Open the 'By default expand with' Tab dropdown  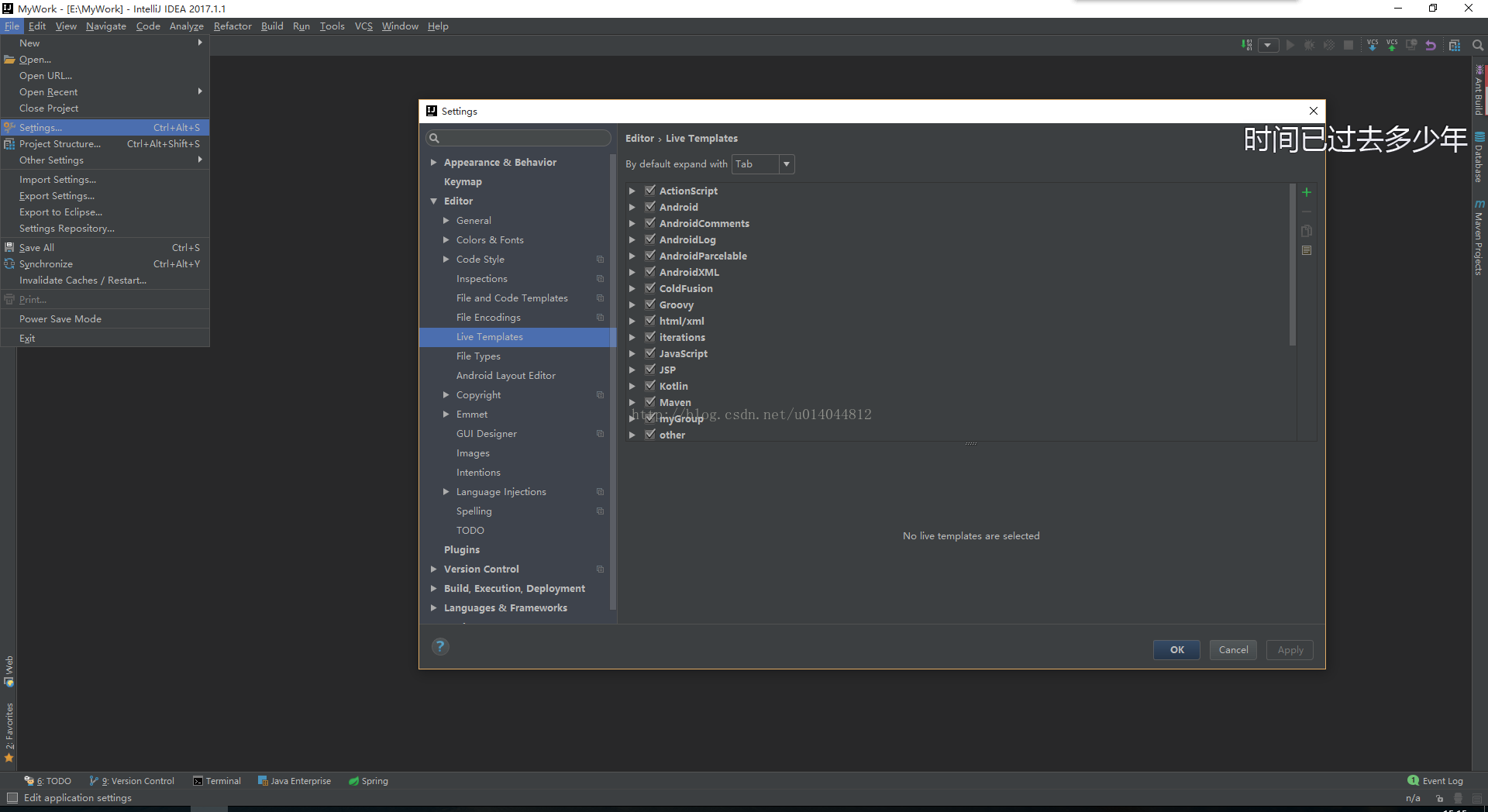coord(763,164)
